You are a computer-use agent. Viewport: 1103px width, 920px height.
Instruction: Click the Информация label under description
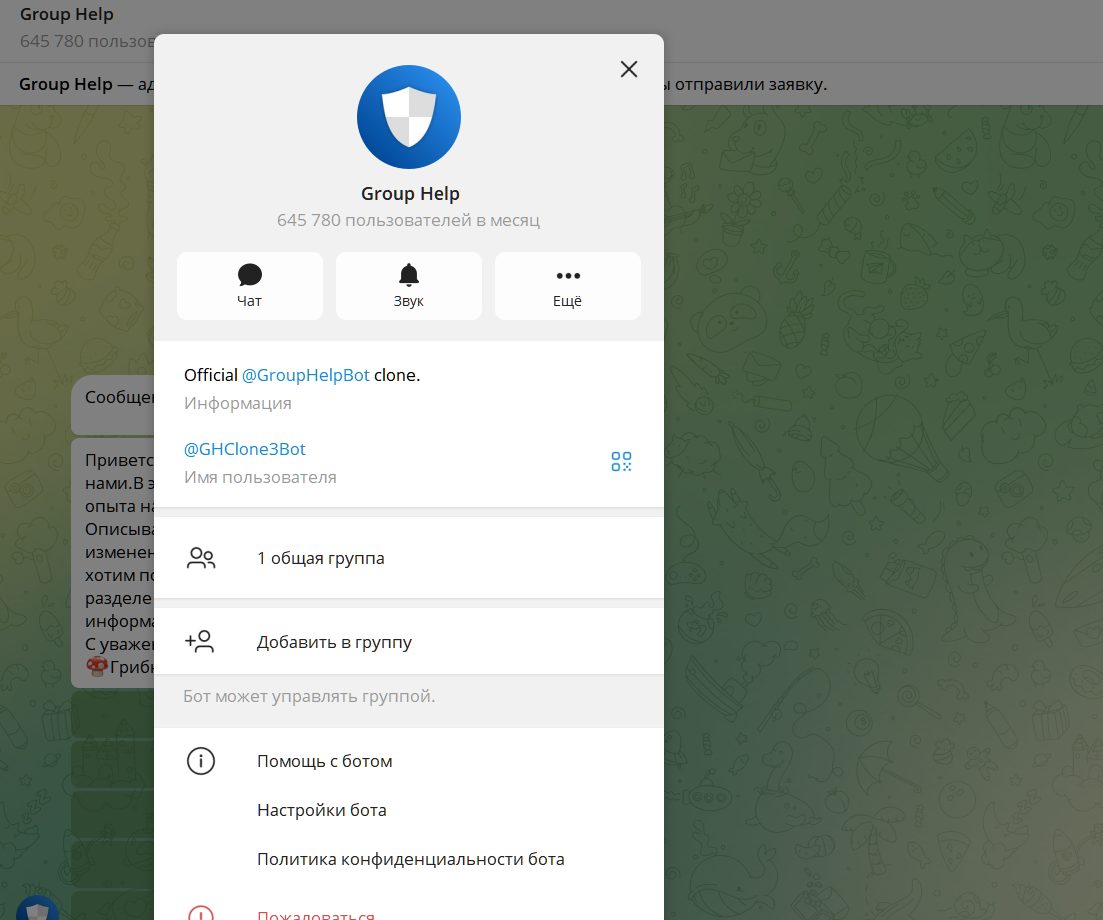pyautogui.click(x=238, y=403)
